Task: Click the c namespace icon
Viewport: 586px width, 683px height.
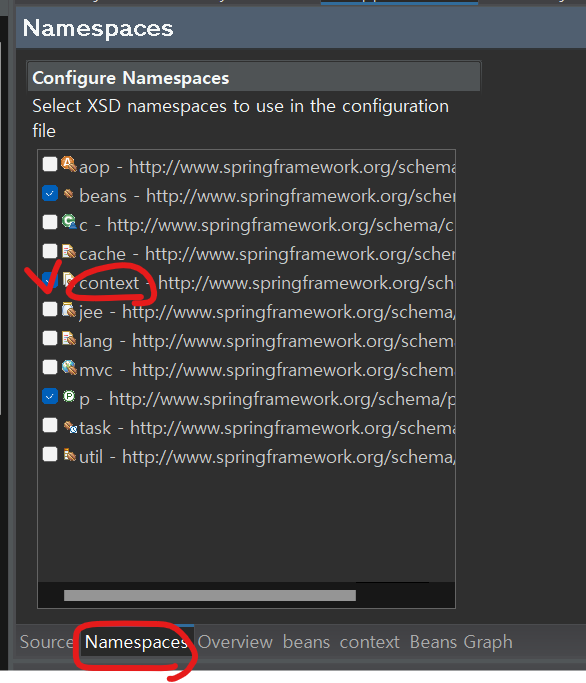Action: coord(69,222)
